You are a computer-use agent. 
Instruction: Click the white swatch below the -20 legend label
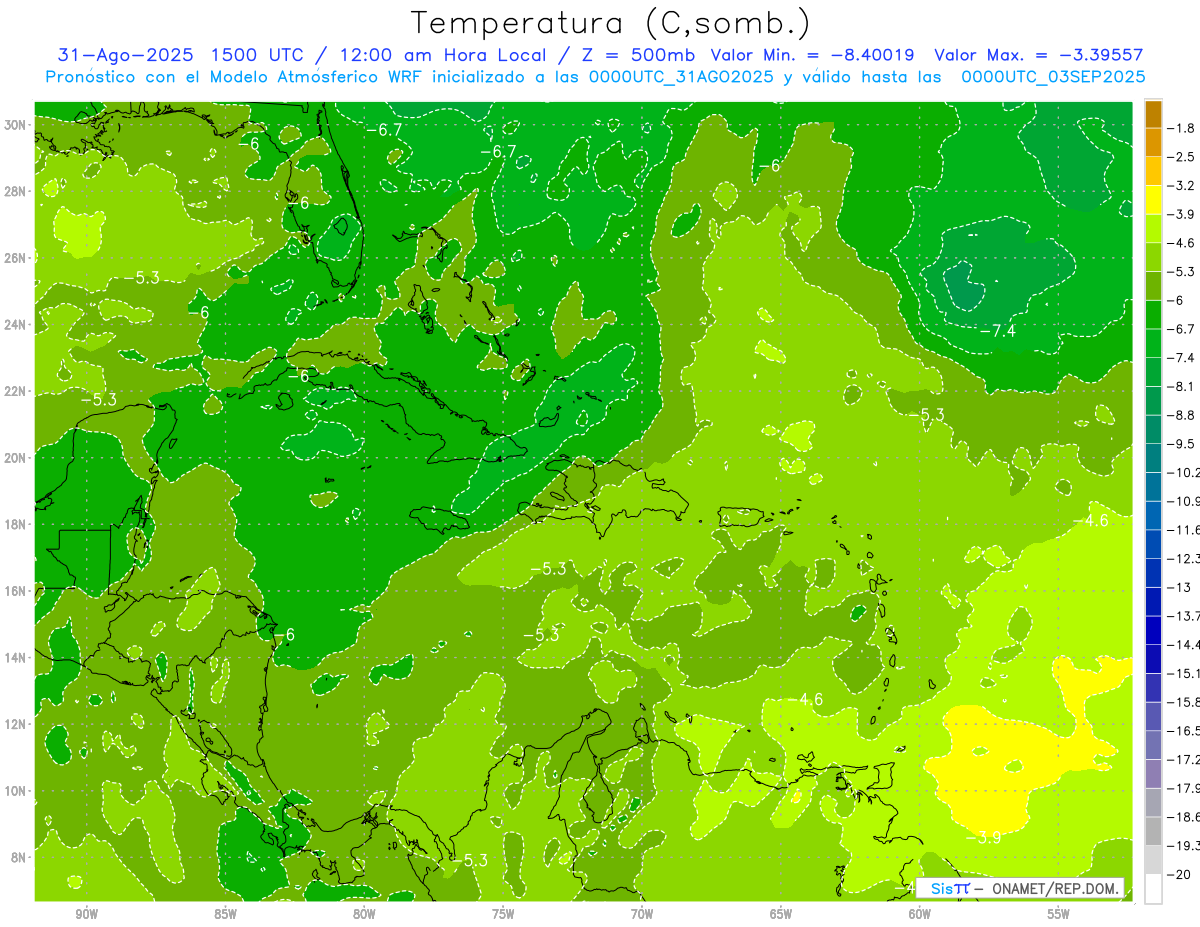tap(1153, 889)
